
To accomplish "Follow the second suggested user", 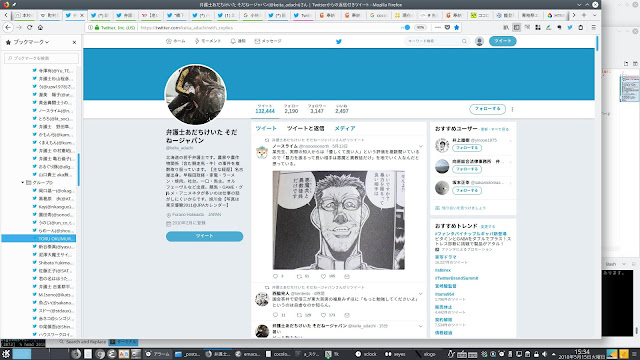I will [x=467, y=169].
